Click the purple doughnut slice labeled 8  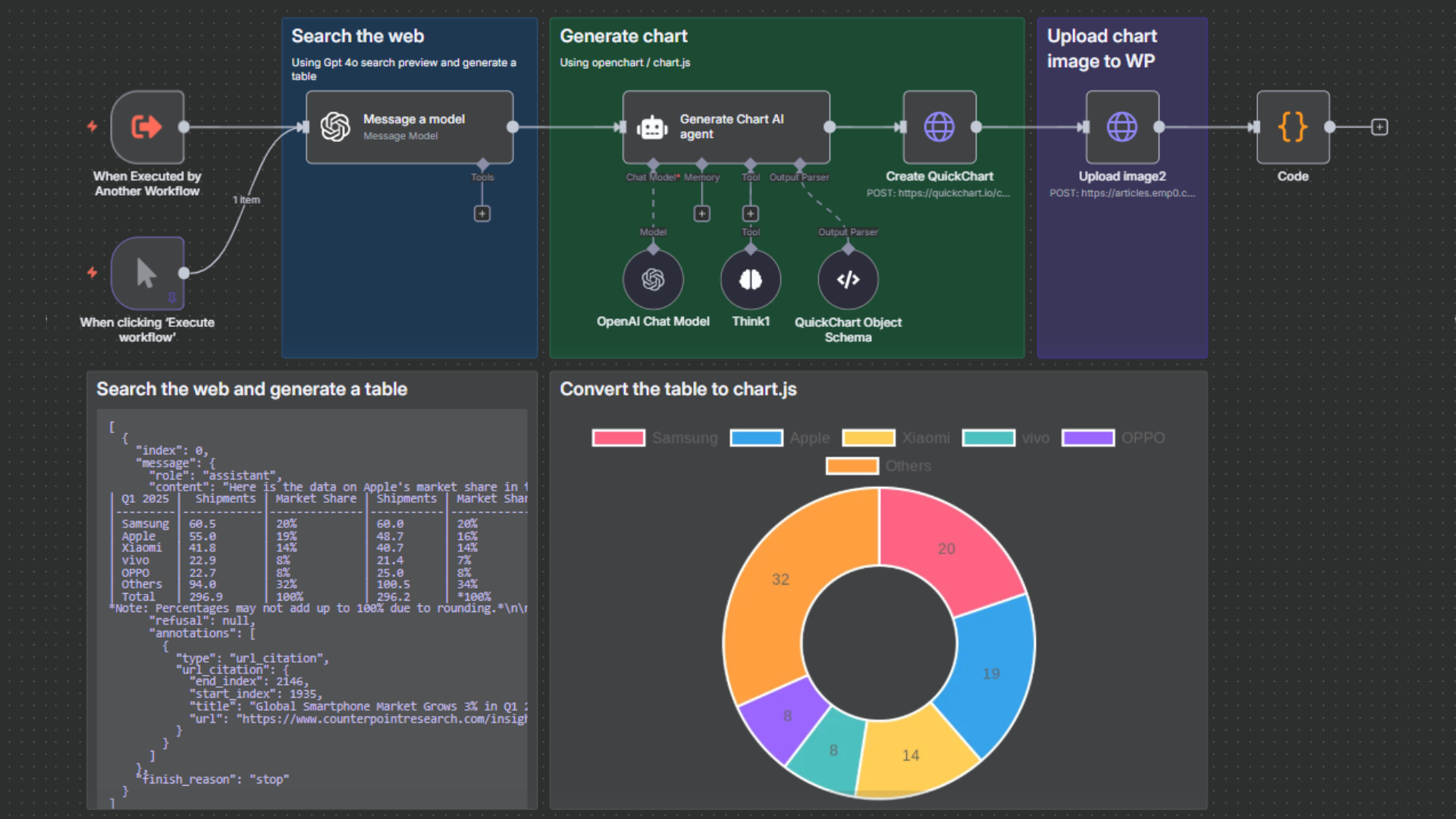[x=787, y=716]
